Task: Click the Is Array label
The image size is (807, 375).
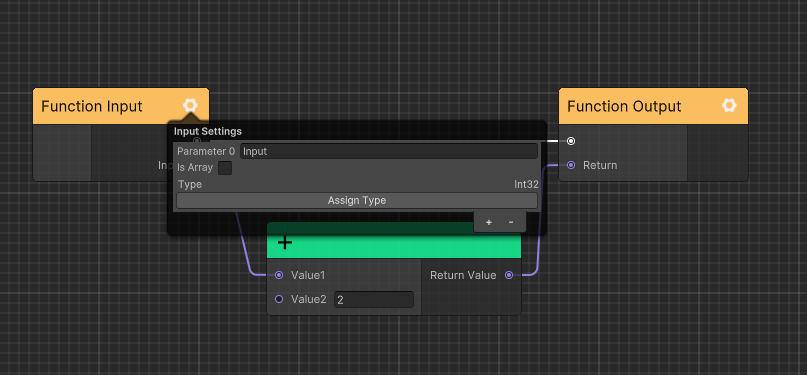Action: tap(195, 168)
